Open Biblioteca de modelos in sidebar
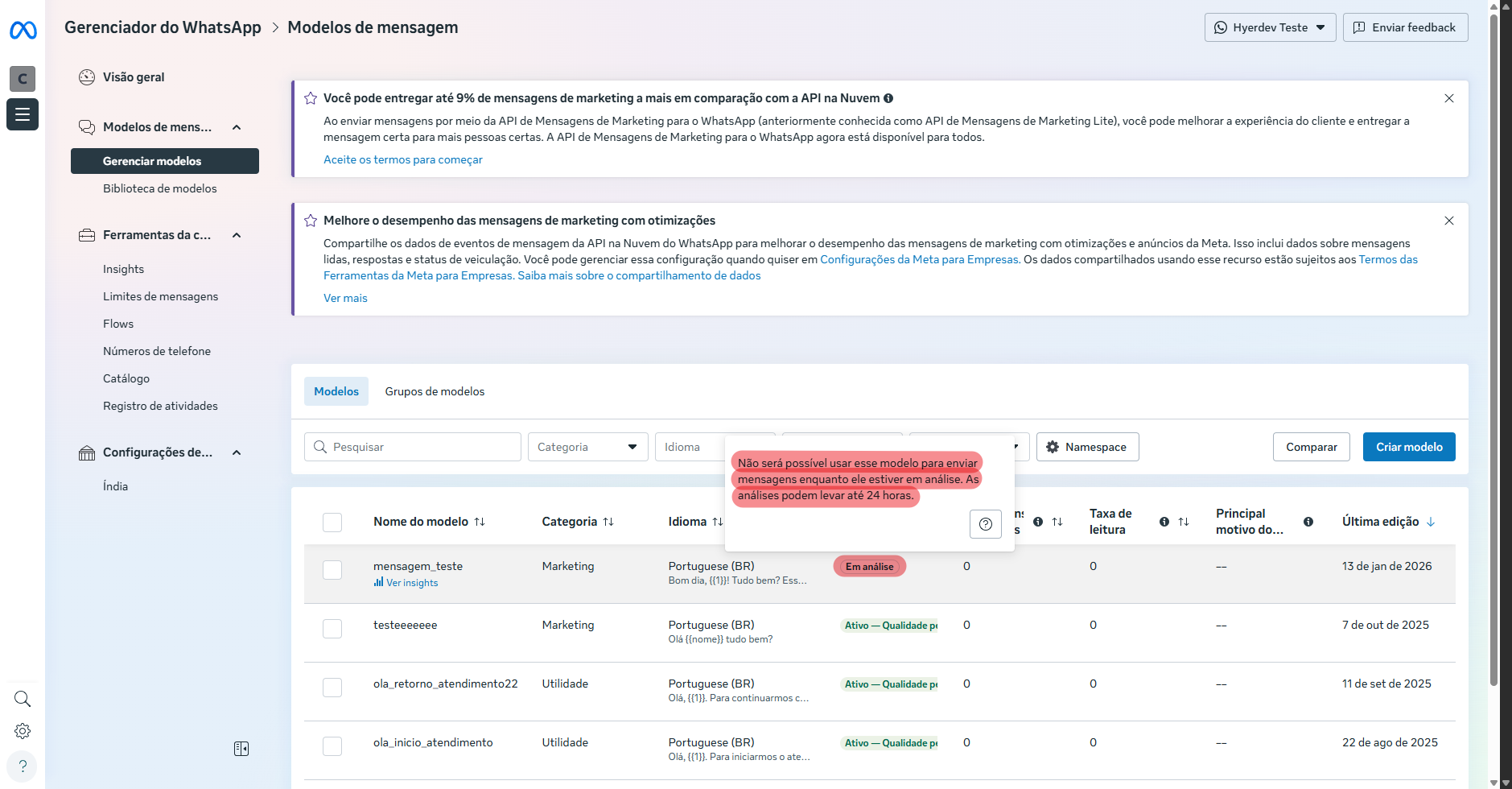This screenshot has height=789, width=1512. (x=159, y=188)
